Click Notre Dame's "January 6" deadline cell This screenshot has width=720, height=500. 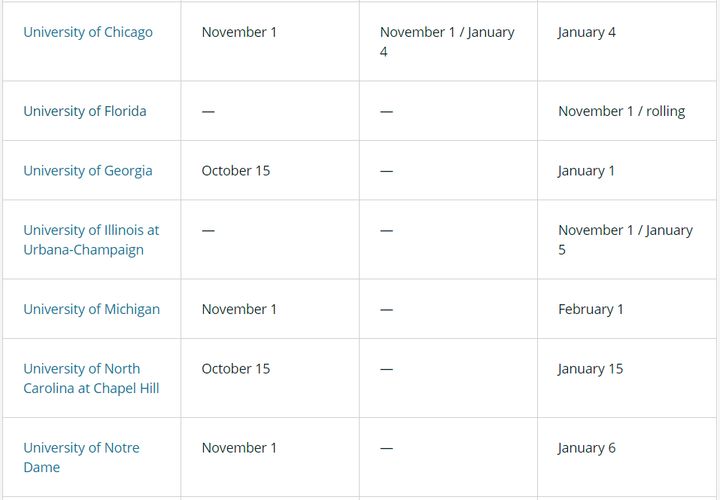(x=587, y=447)
